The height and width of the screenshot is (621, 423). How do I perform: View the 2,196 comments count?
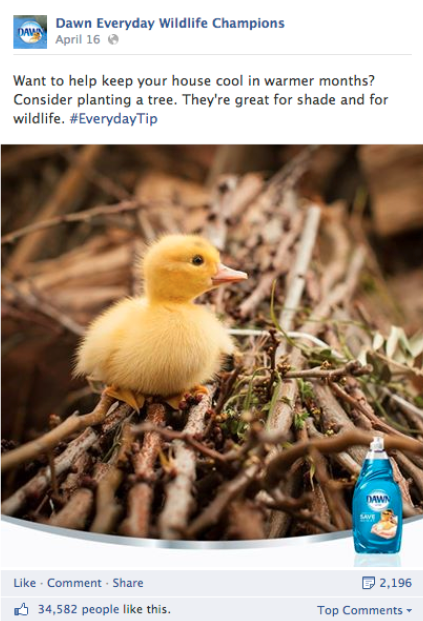(x=395, y=583)
